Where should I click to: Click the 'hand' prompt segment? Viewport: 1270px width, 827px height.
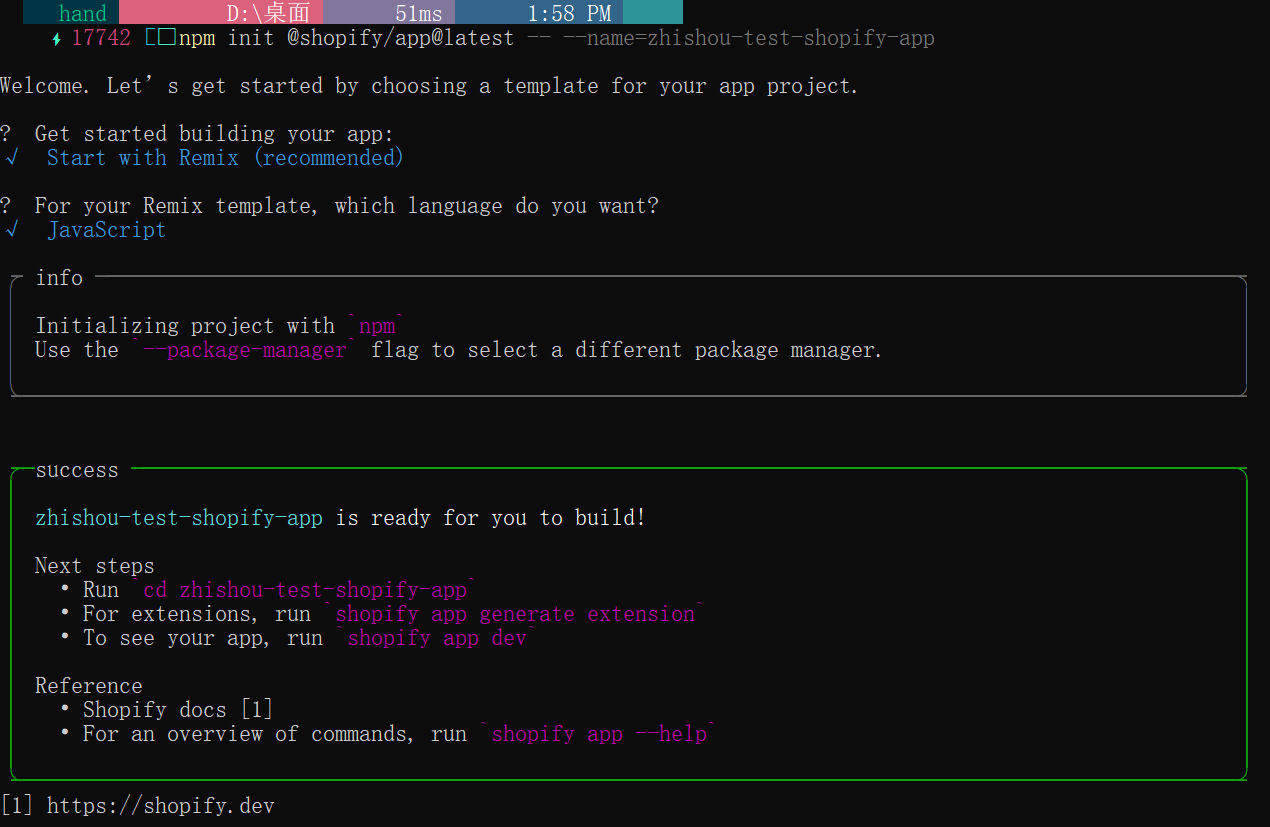pos(71,12)
